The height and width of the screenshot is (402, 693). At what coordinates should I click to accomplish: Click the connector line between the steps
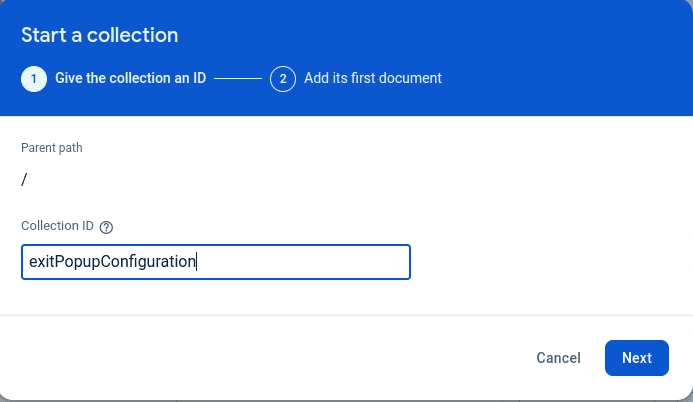pyautogui.click(x=238, y=78)
